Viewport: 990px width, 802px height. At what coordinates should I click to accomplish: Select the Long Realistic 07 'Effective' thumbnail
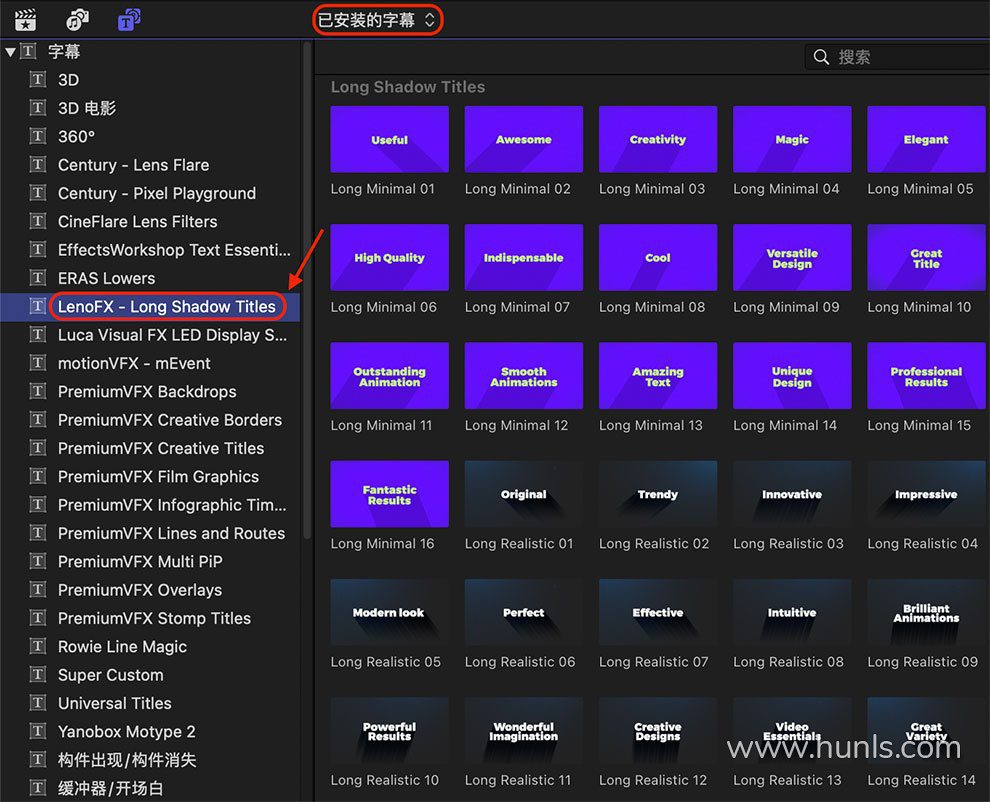(658, 612)
